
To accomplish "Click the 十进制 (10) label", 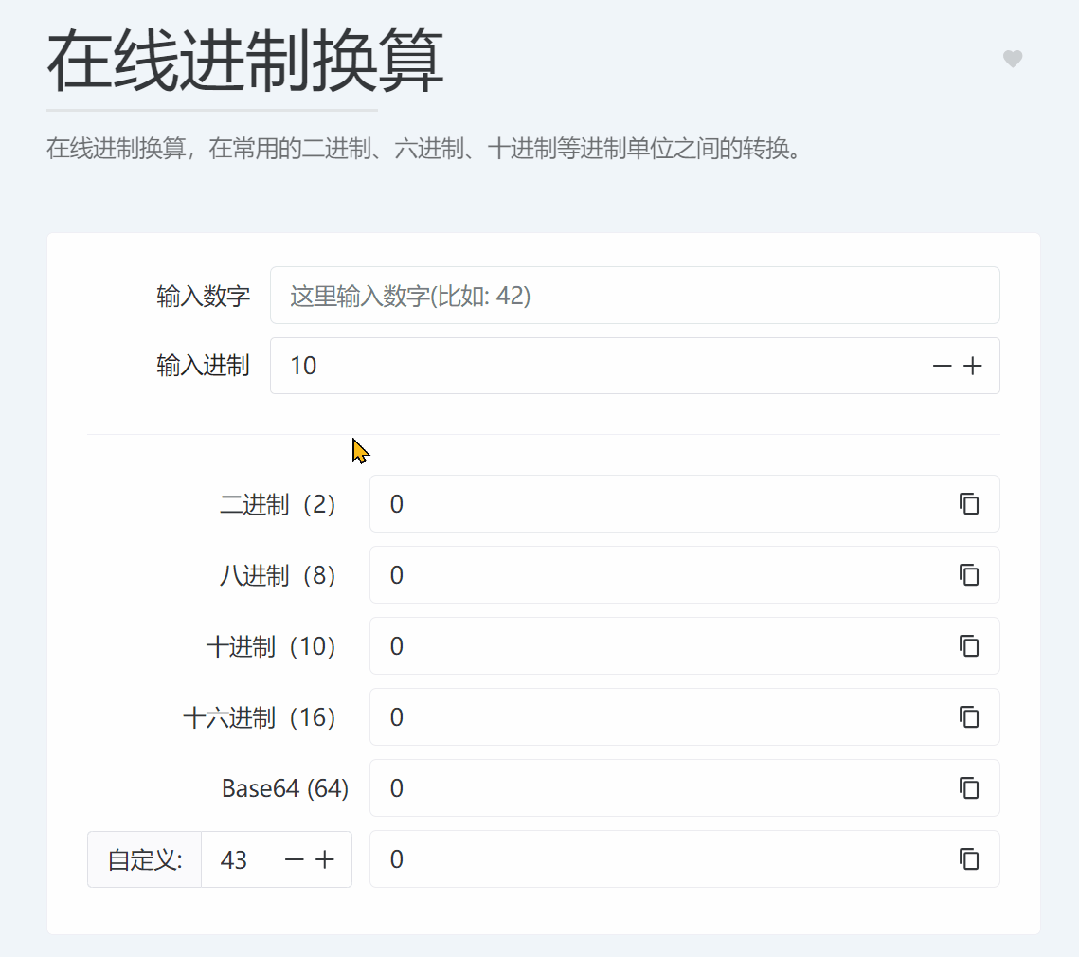I will tap(271, 647).
